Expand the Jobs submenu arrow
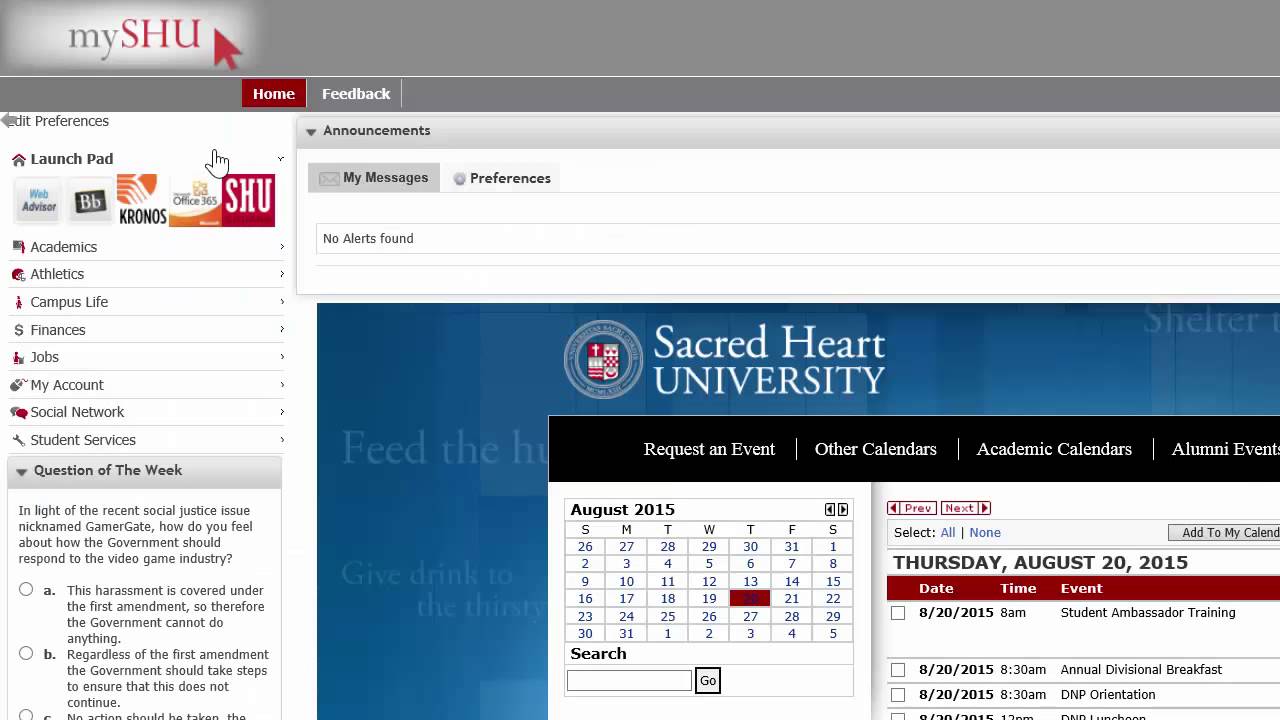The width and height of the screenshot is (1280, 720). (281, 356)
